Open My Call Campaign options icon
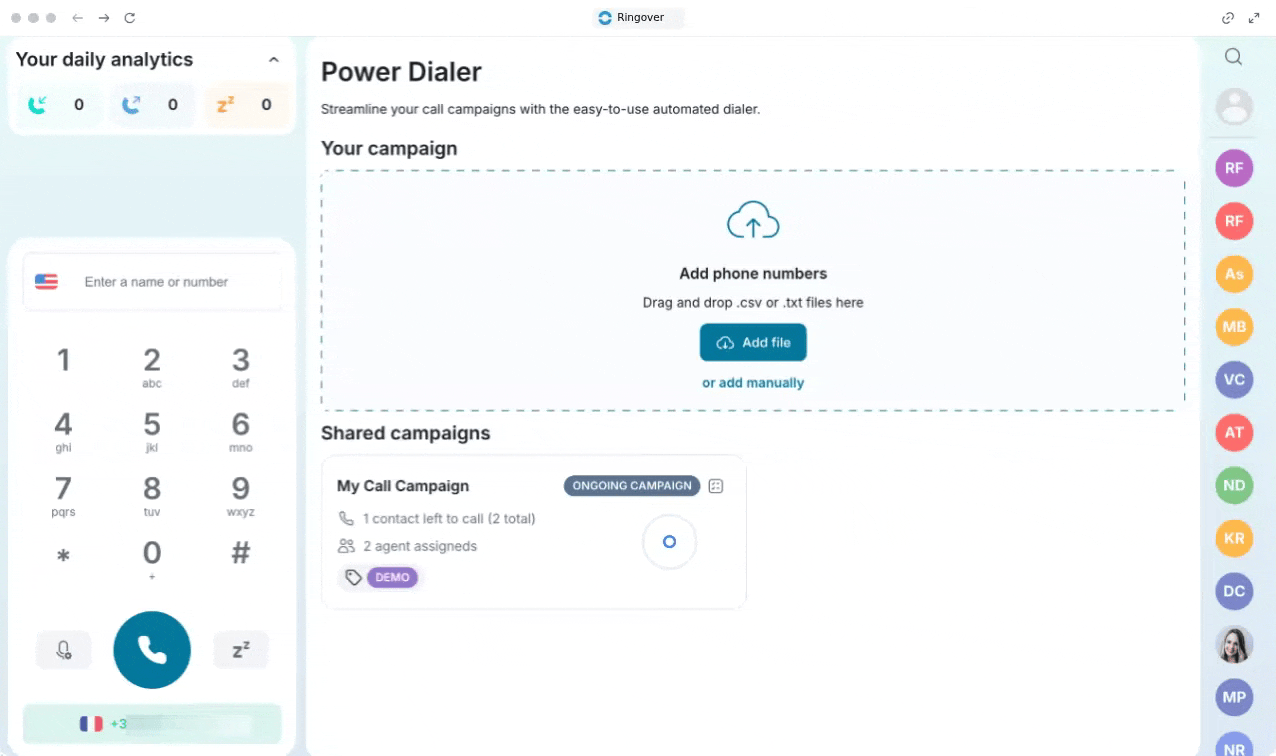This screenshot has height=756, width=1276. 715,486
